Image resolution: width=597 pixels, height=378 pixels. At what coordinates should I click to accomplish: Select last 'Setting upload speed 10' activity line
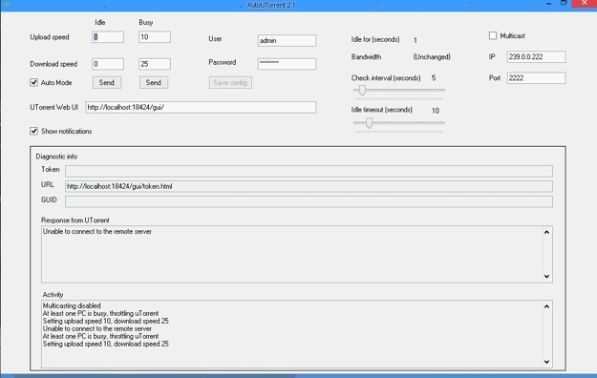coord(106,344)
